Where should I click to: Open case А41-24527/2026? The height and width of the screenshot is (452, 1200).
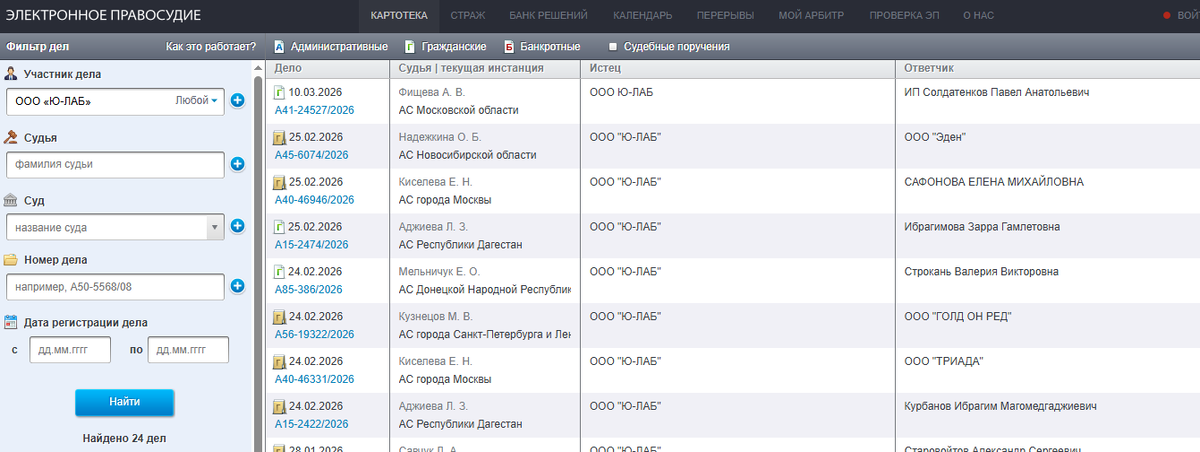click(x=314, y=110)
